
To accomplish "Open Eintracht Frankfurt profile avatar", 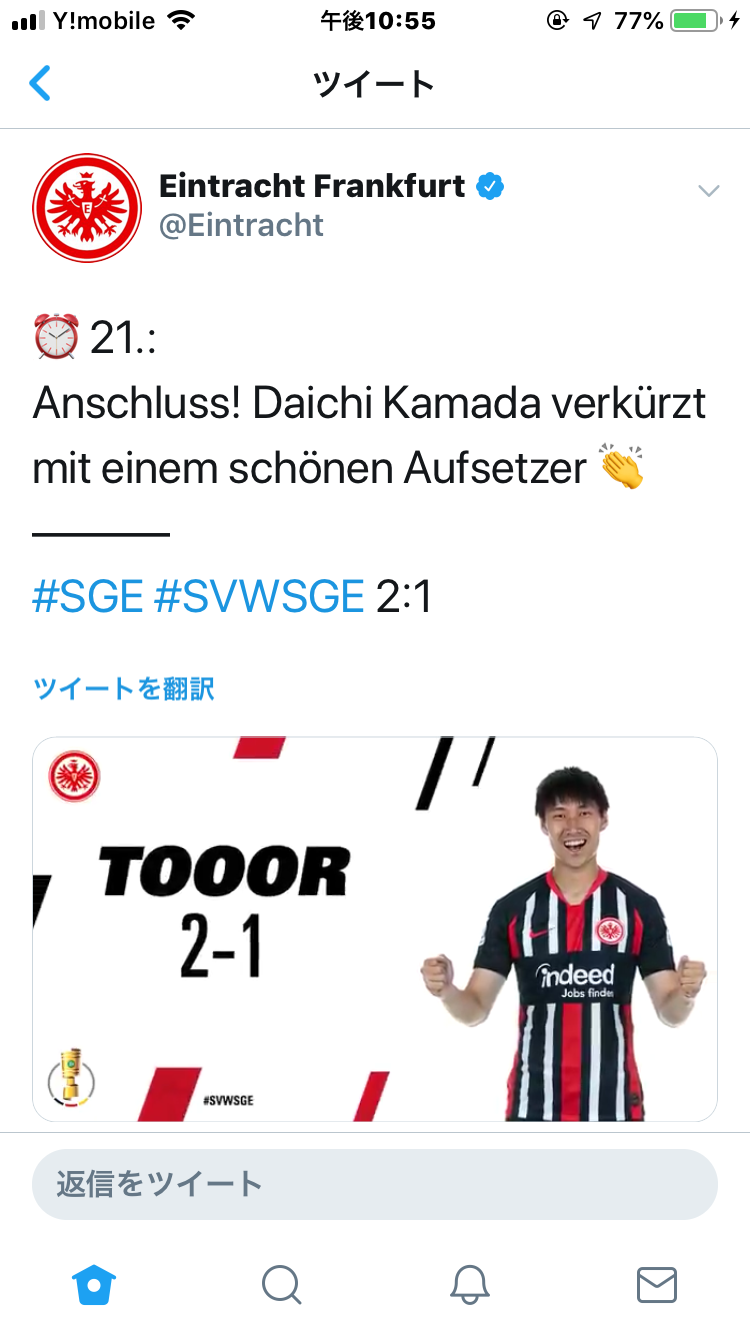I will pos(87,208).
